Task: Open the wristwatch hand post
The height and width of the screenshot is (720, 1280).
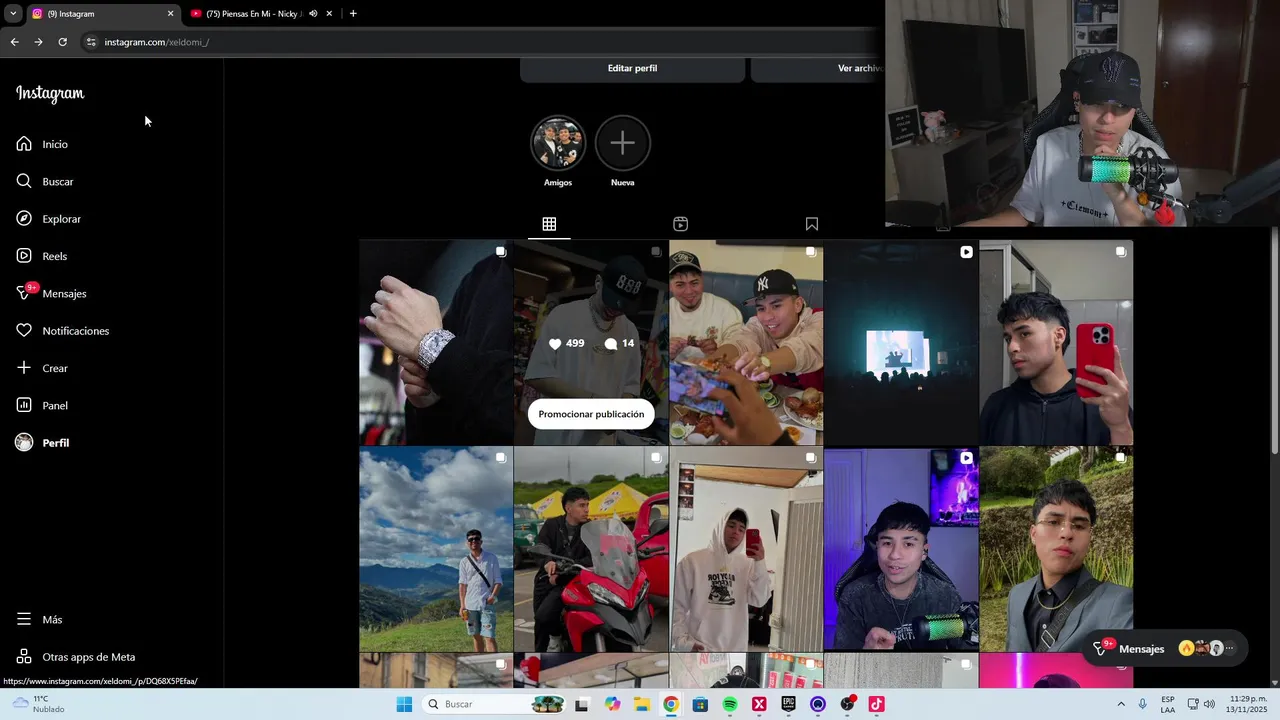Action: coord(436,342)
